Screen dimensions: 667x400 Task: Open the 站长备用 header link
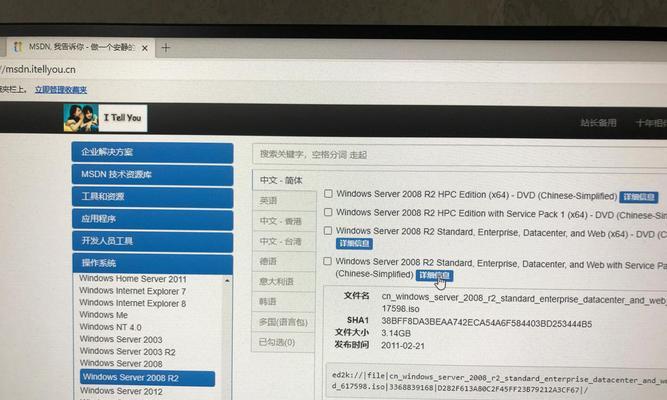point(598,123)
